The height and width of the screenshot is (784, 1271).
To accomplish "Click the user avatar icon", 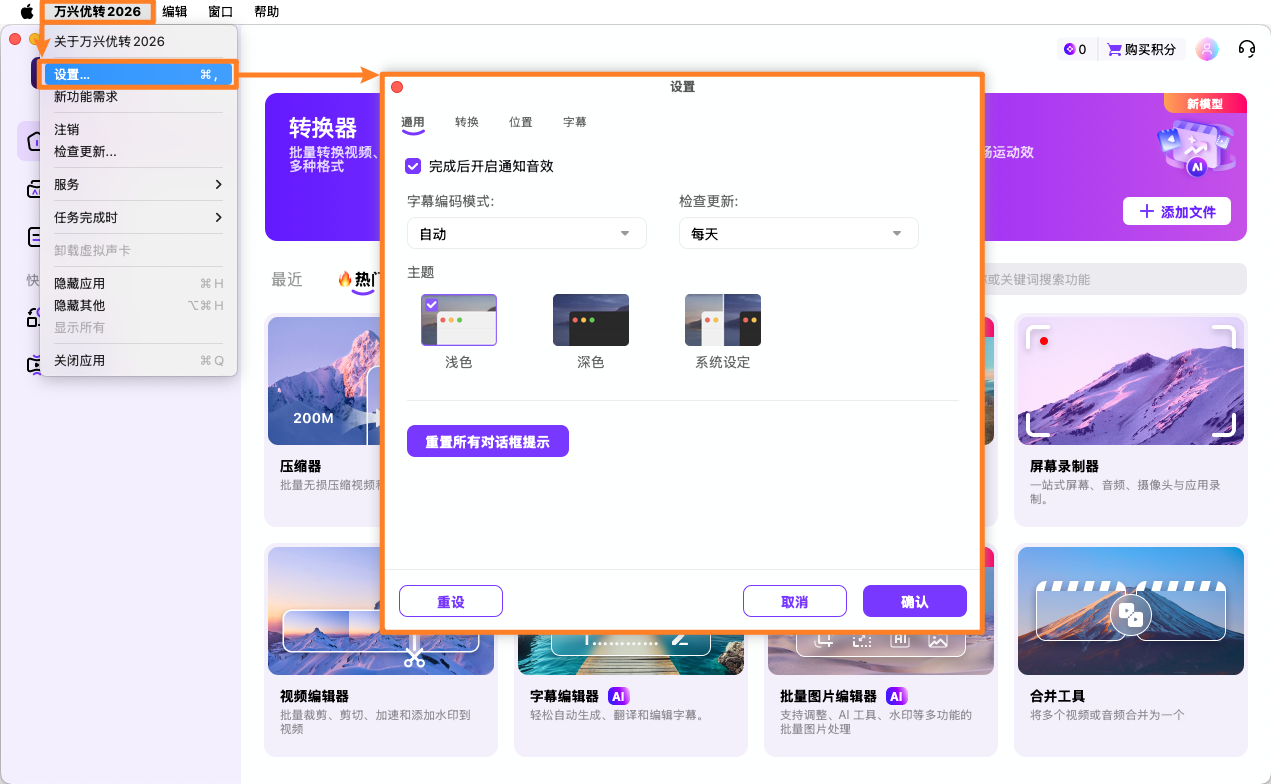I will (x=1207, y=48).
